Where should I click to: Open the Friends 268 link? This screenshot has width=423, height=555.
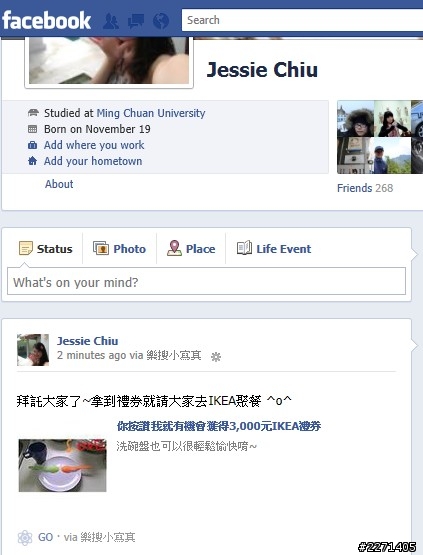[x=365, y=188]
